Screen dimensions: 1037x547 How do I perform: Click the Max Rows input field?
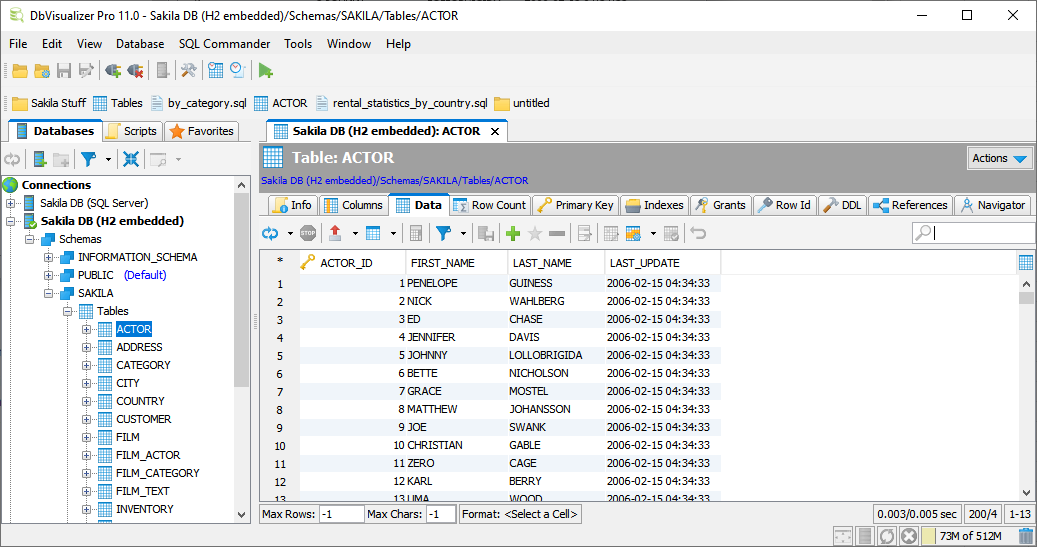pos(341,514)
